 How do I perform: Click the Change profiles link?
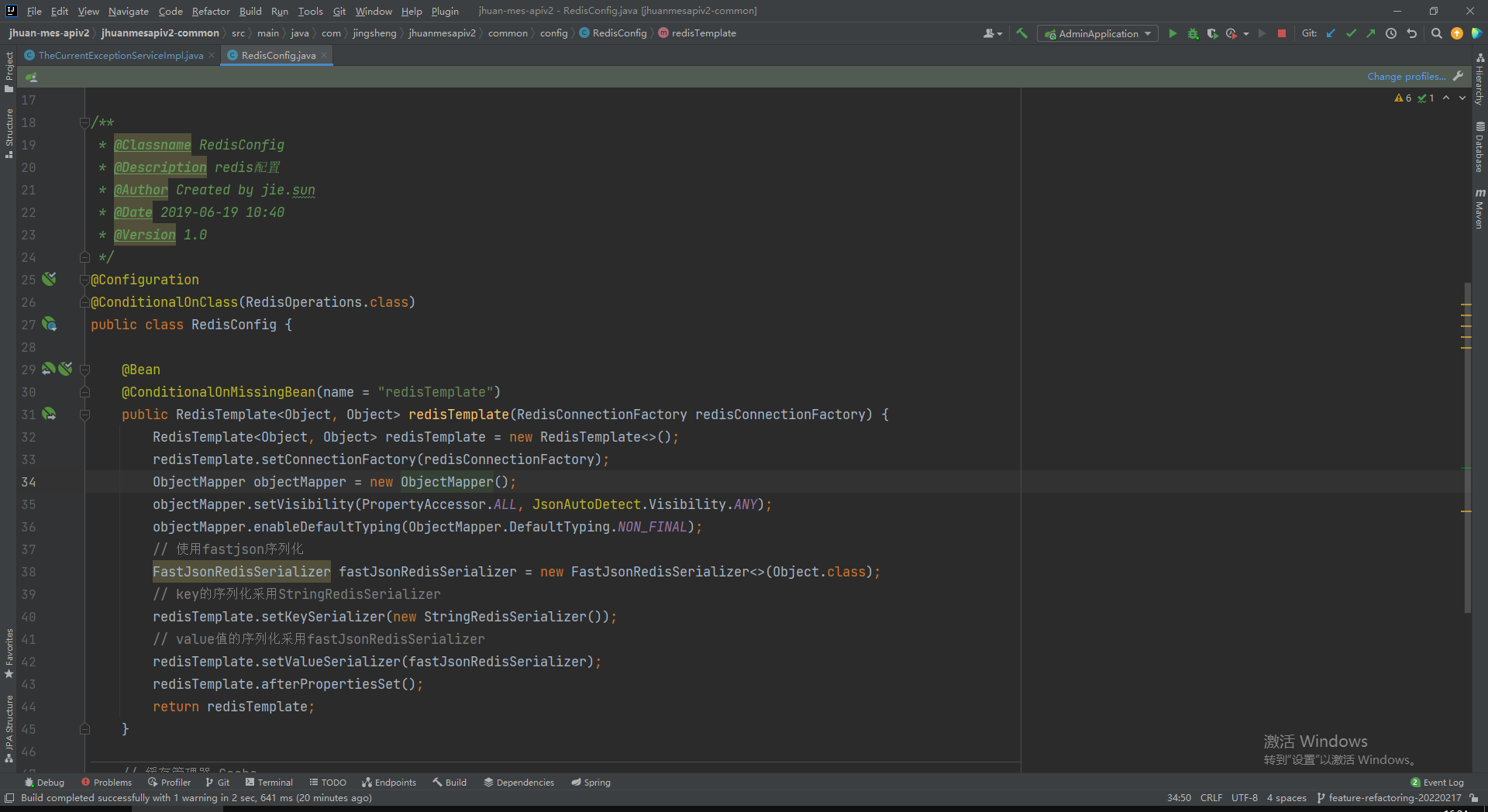tap(1405, 76)
